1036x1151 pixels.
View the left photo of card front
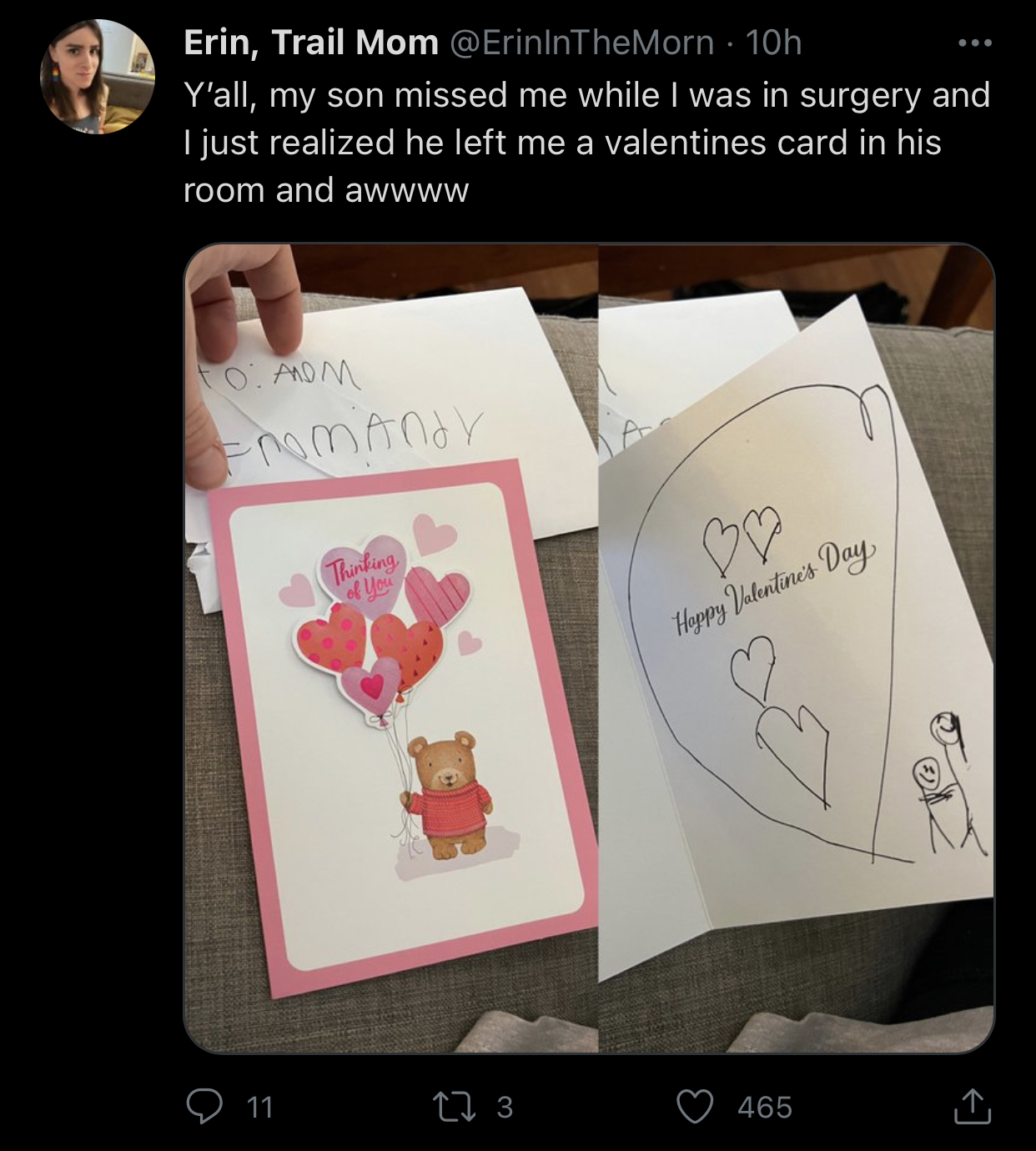pos(390,648)
